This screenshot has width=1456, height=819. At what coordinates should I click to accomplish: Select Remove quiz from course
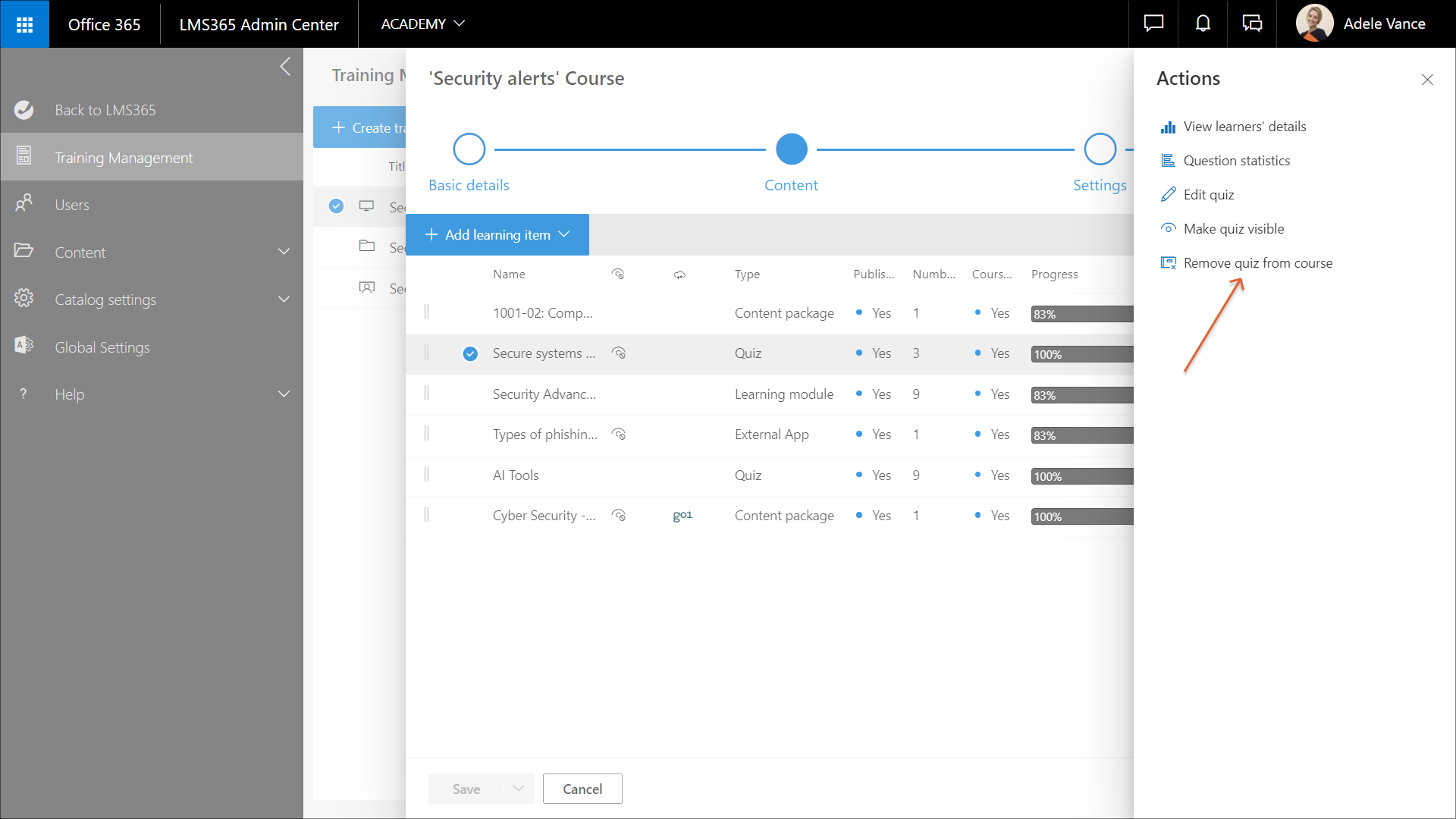point(1257,263)
